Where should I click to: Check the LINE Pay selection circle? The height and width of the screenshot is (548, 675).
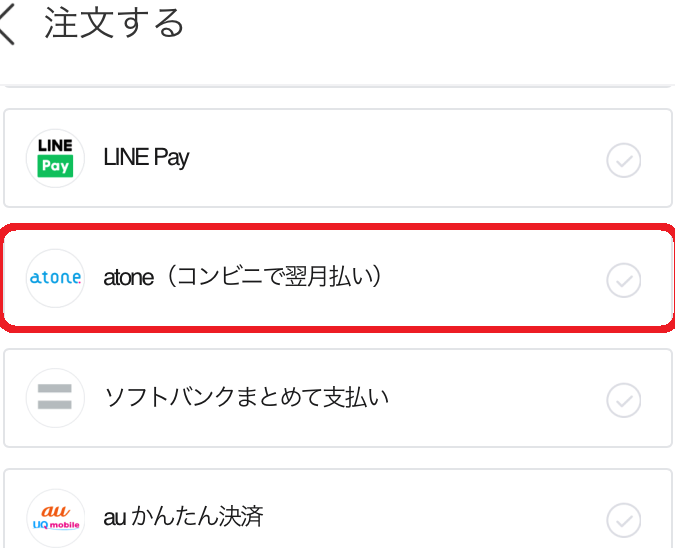[624, 160]
